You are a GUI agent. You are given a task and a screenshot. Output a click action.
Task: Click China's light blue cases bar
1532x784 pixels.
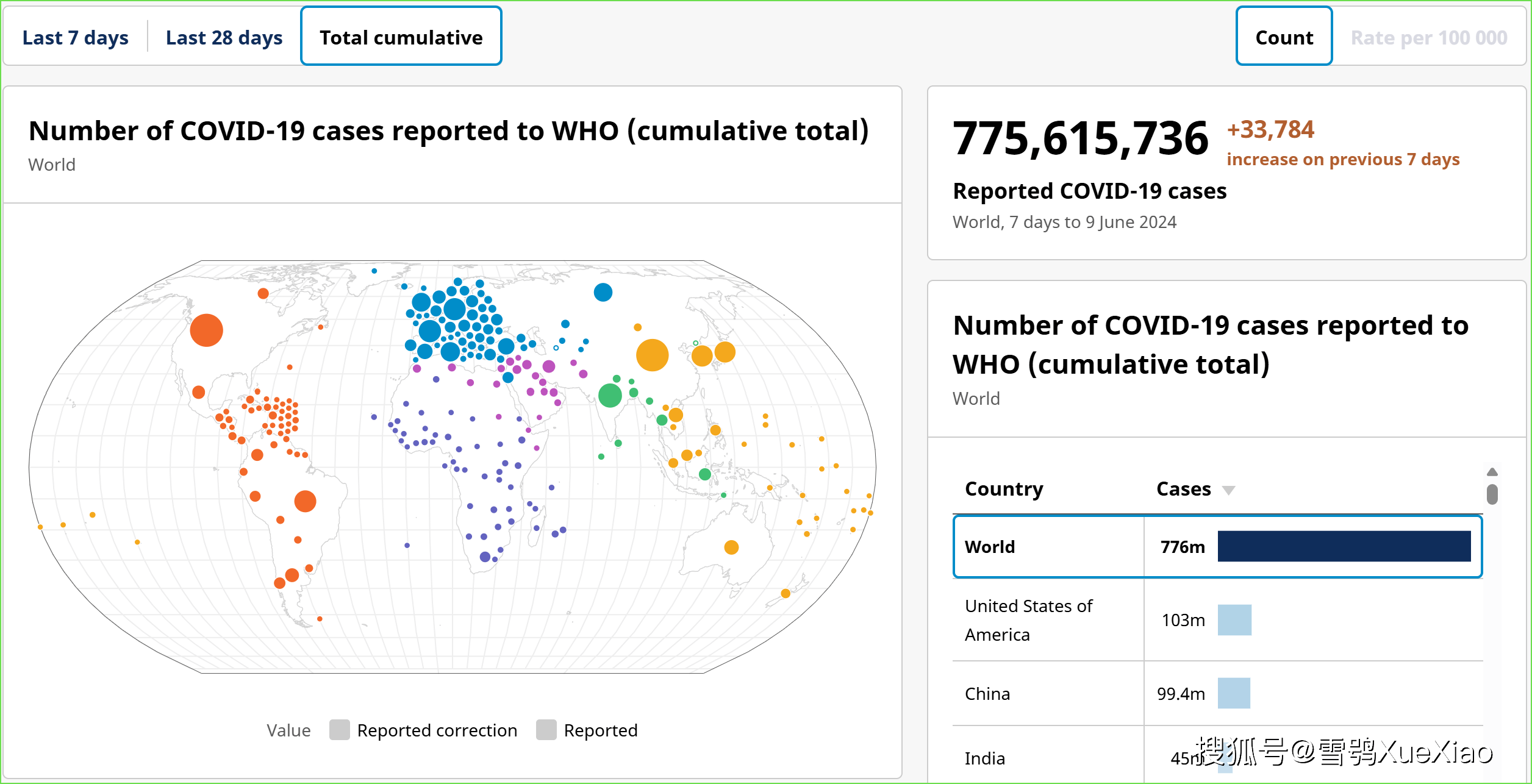(1234, 693)
